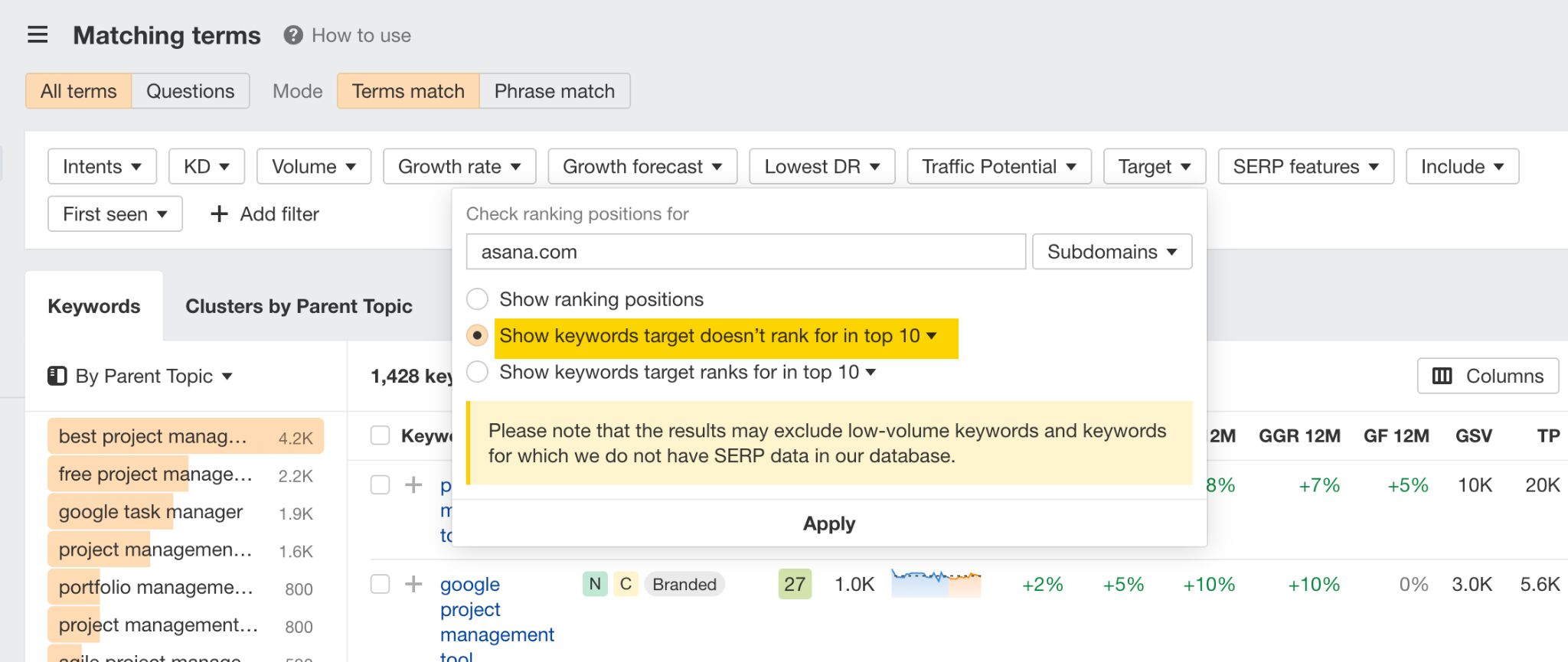Check the google project management tool checkbox
Screen dimensions: 1568x662
(380, 584)
